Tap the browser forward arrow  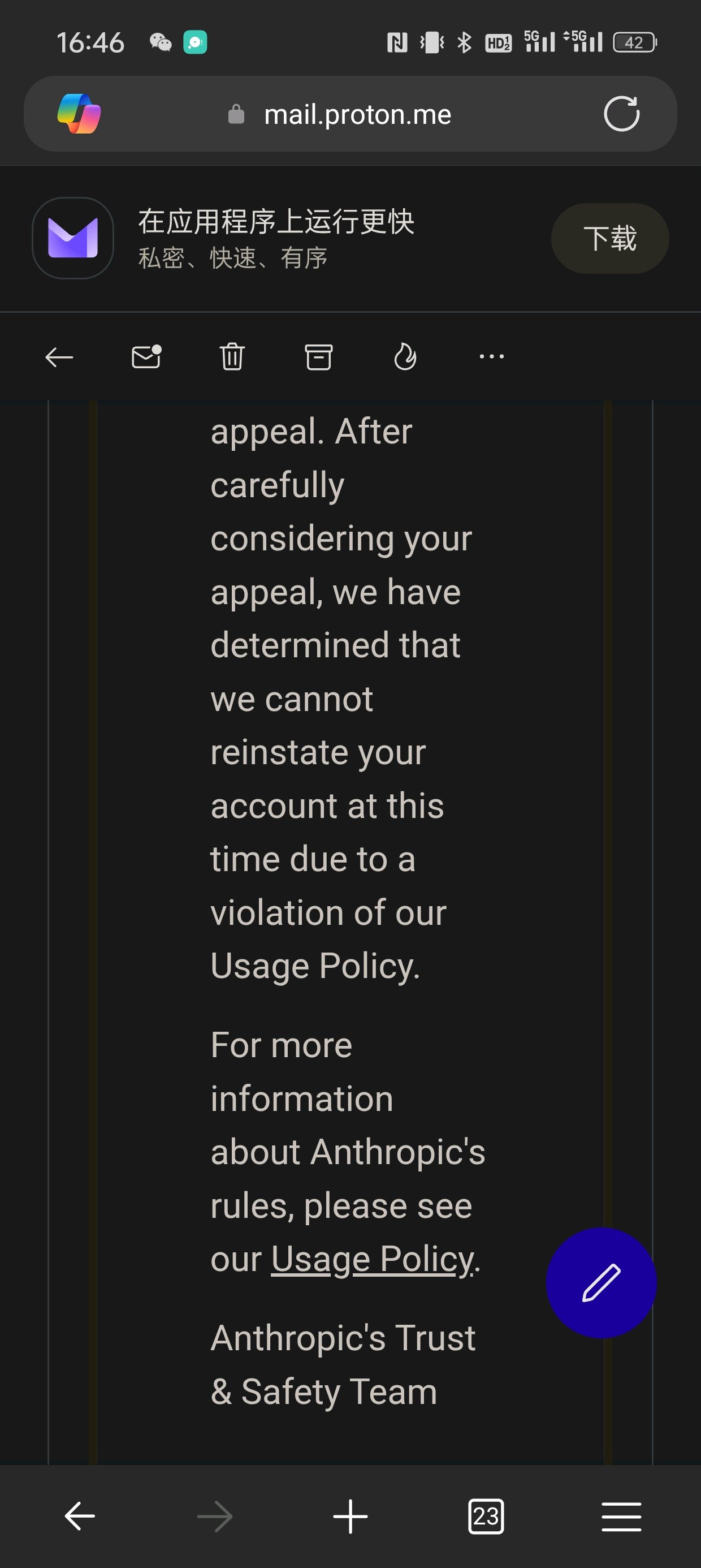215,1515
